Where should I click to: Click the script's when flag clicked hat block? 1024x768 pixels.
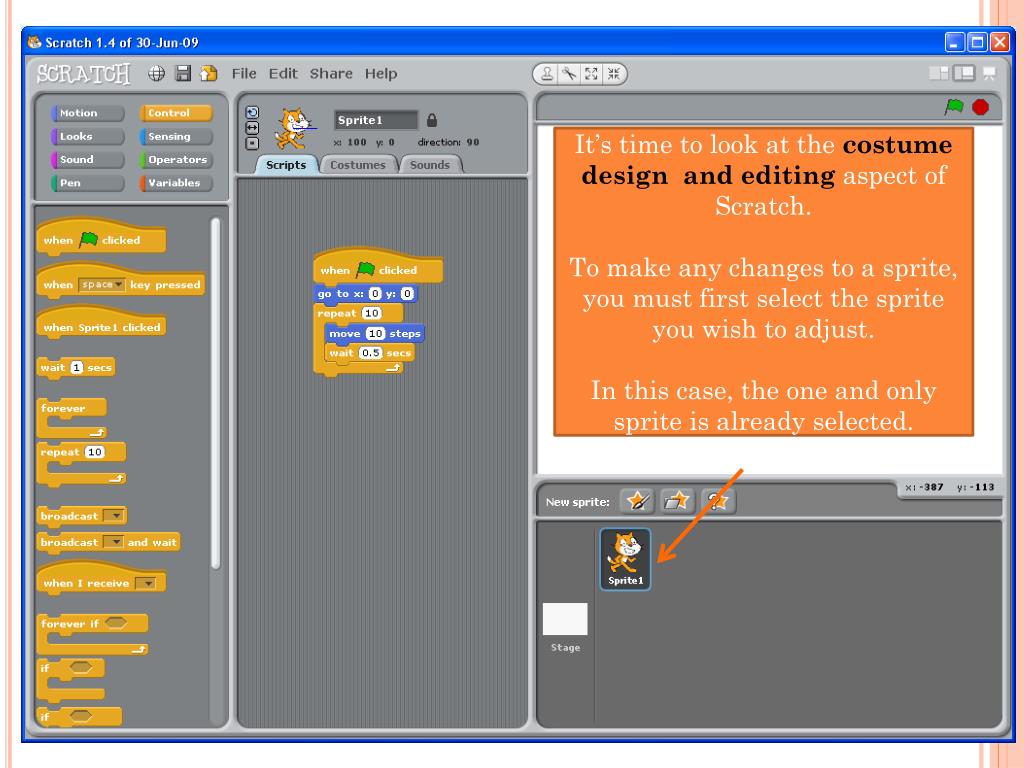377,266
